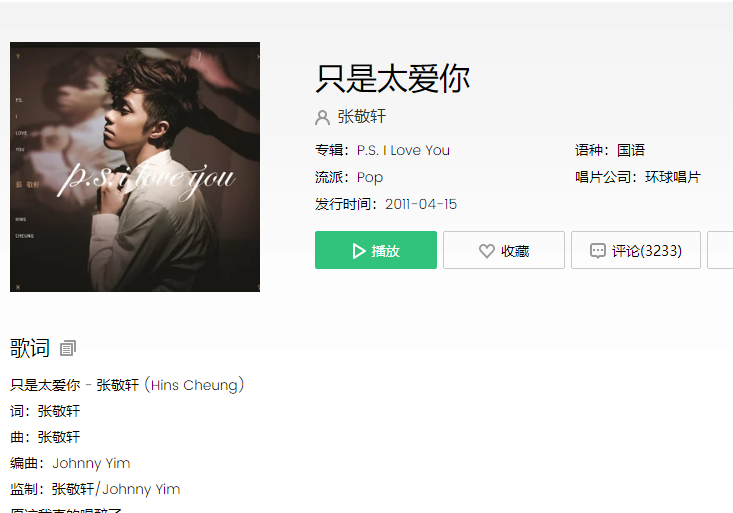The image size is (733, 513).
Task: Click the 歌词 section heading
Action: (x=29, y=348)
